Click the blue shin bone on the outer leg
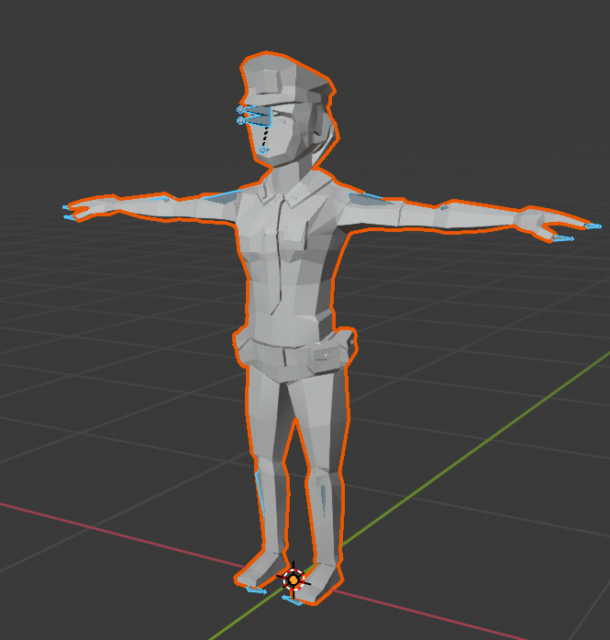 tap(260, 493)
